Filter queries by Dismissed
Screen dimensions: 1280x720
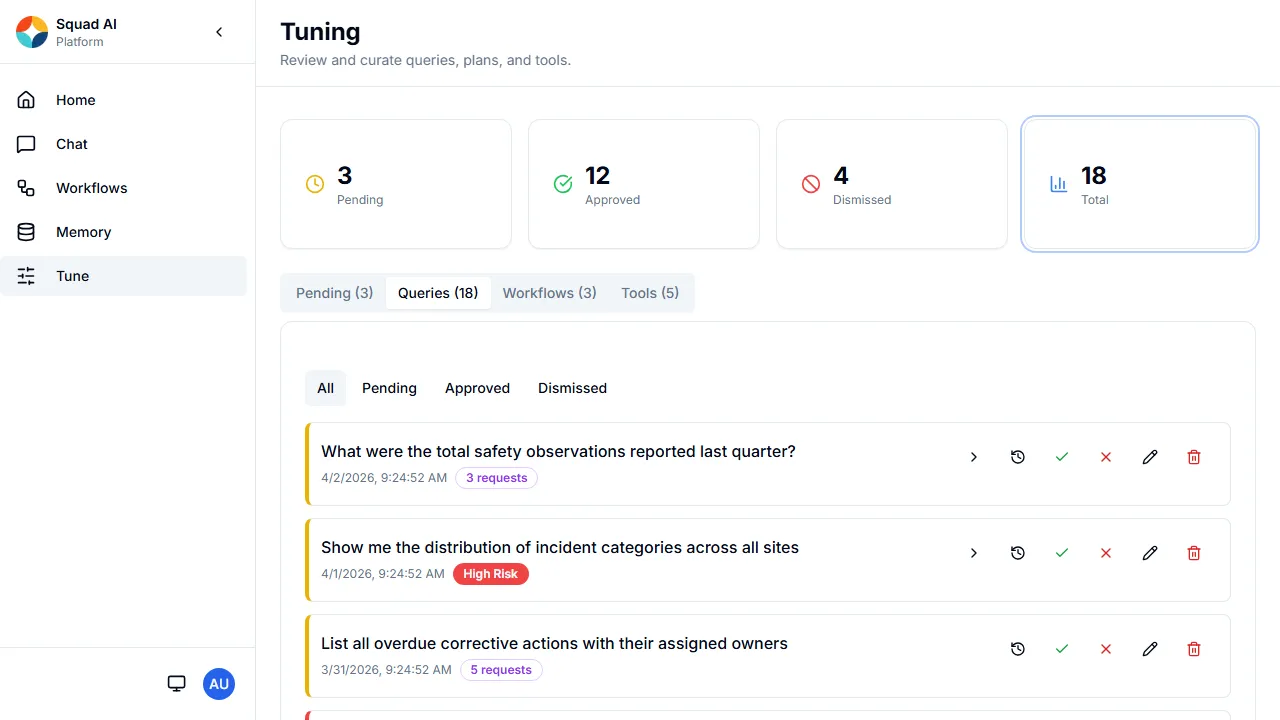(572, 388)
